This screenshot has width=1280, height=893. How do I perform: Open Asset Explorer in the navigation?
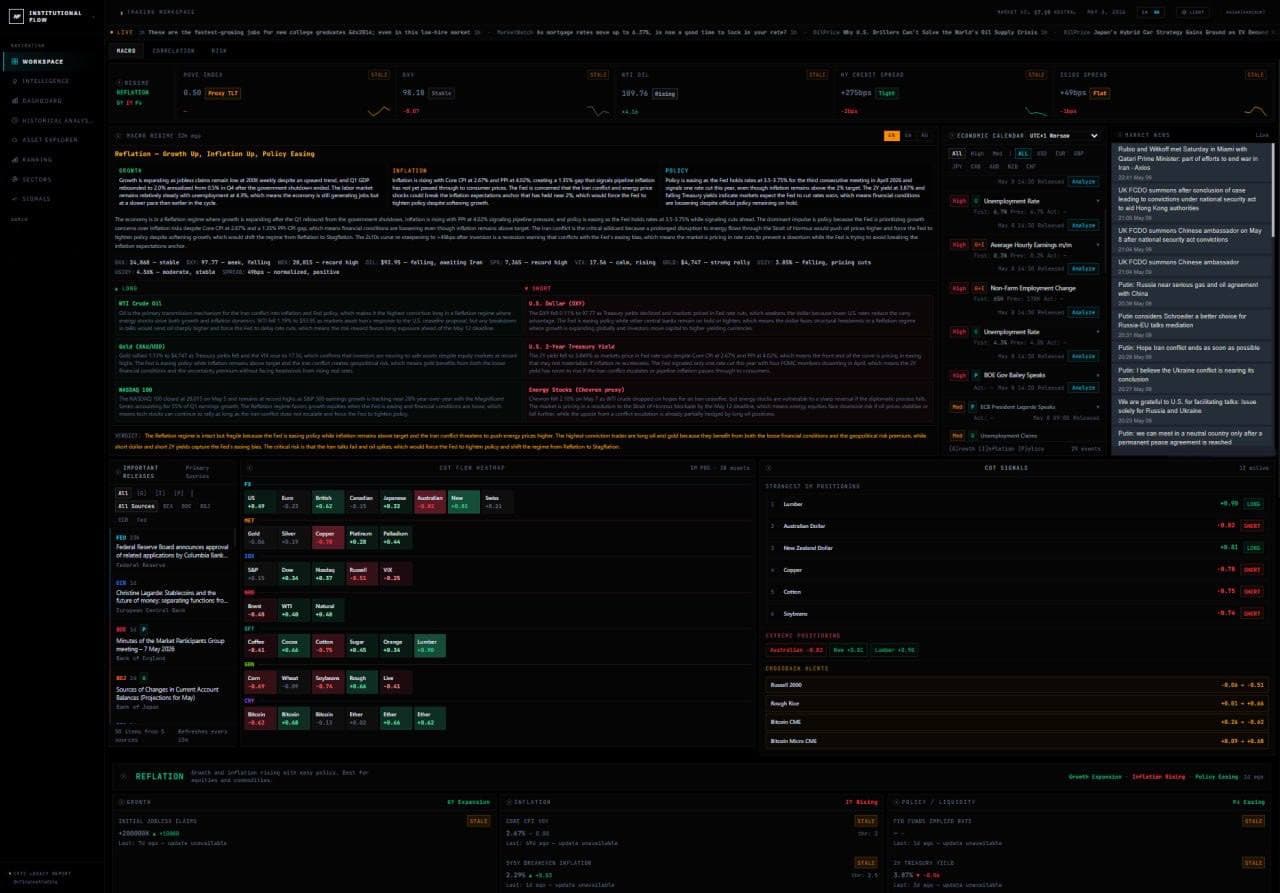52,139
